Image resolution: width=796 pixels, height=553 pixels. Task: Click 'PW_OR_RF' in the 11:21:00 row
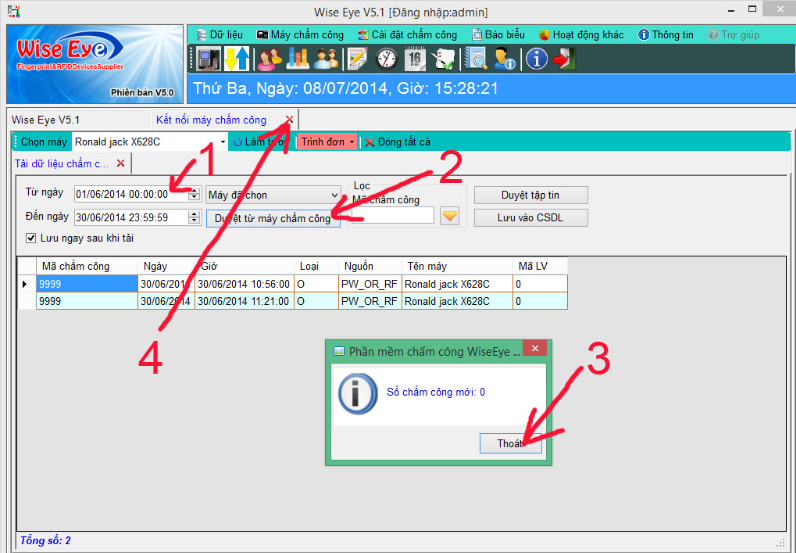[x=370, y=301]
